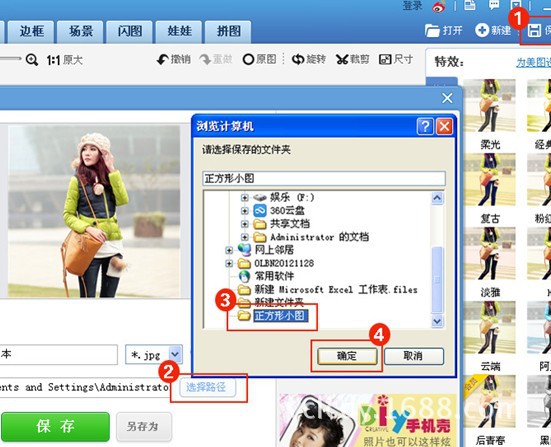Click 取消 in browse dialog
551x447 pixels.
(x=414, y=356)
